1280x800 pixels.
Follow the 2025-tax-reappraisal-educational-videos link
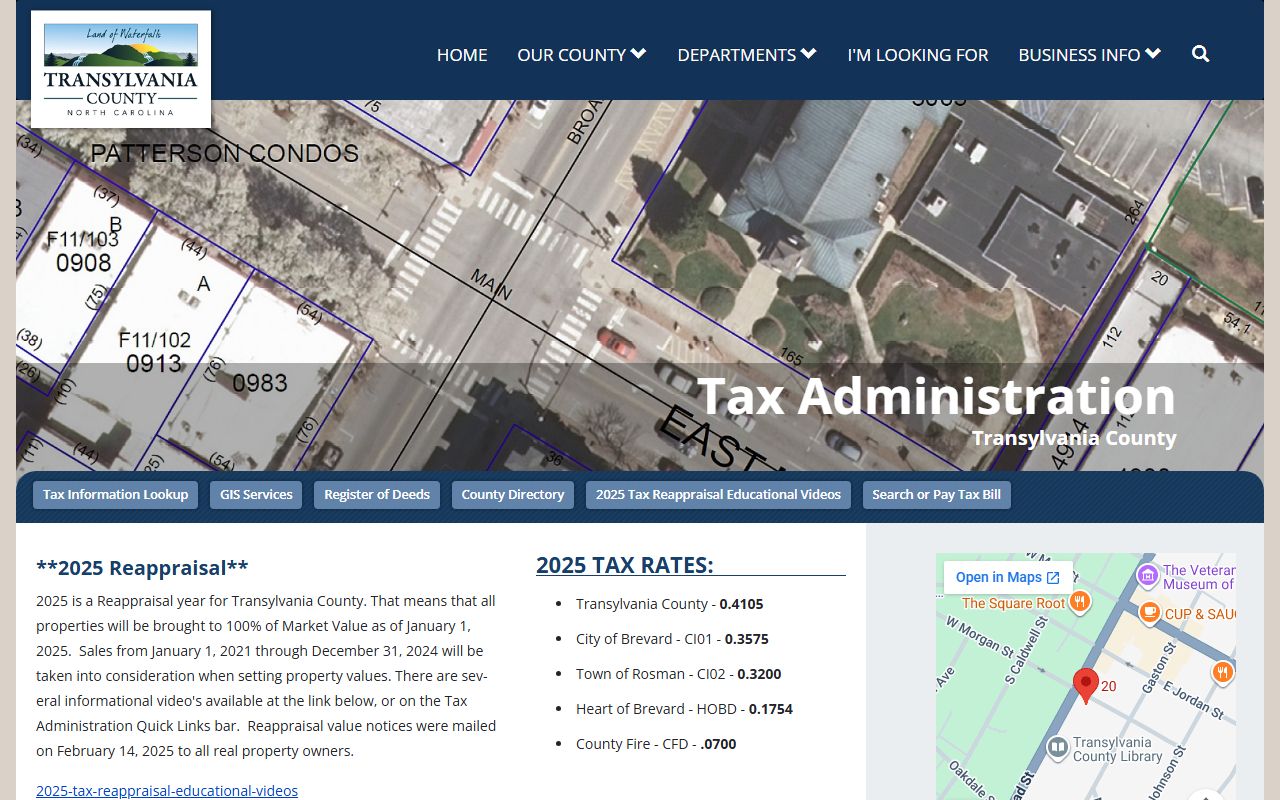point(167,790)
